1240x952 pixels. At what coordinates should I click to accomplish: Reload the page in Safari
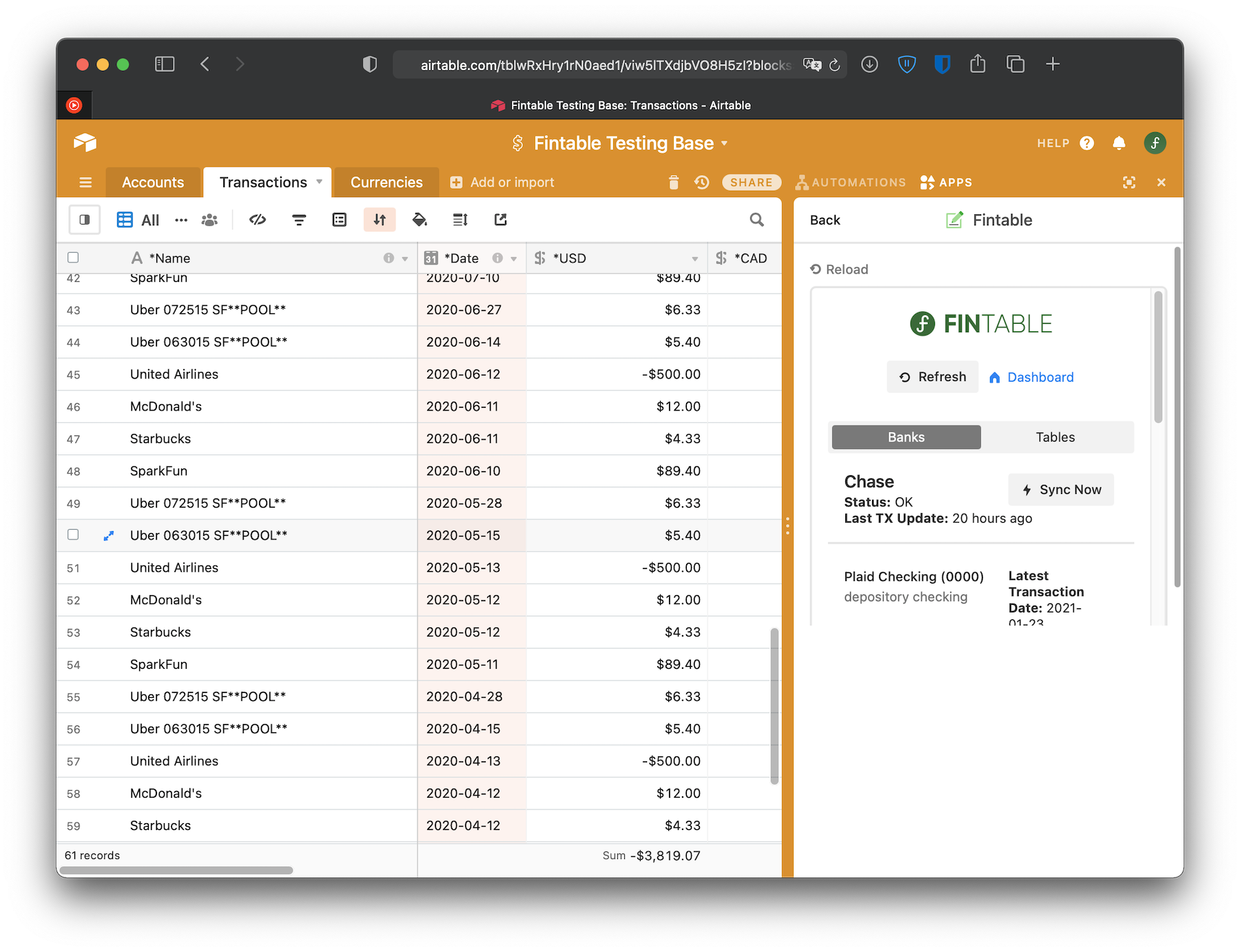835,65
